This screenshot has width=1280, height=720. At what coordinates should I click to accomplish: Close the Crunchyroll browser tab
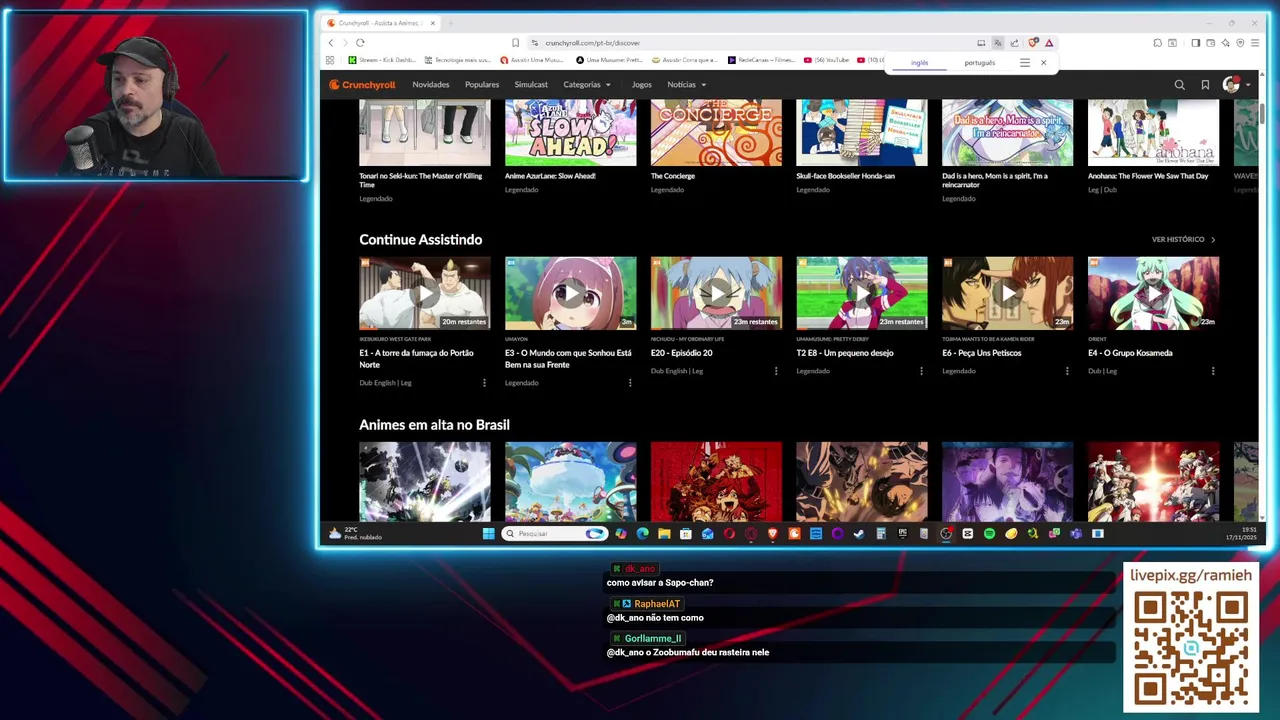pyautogui.click(x=432, y=23)
